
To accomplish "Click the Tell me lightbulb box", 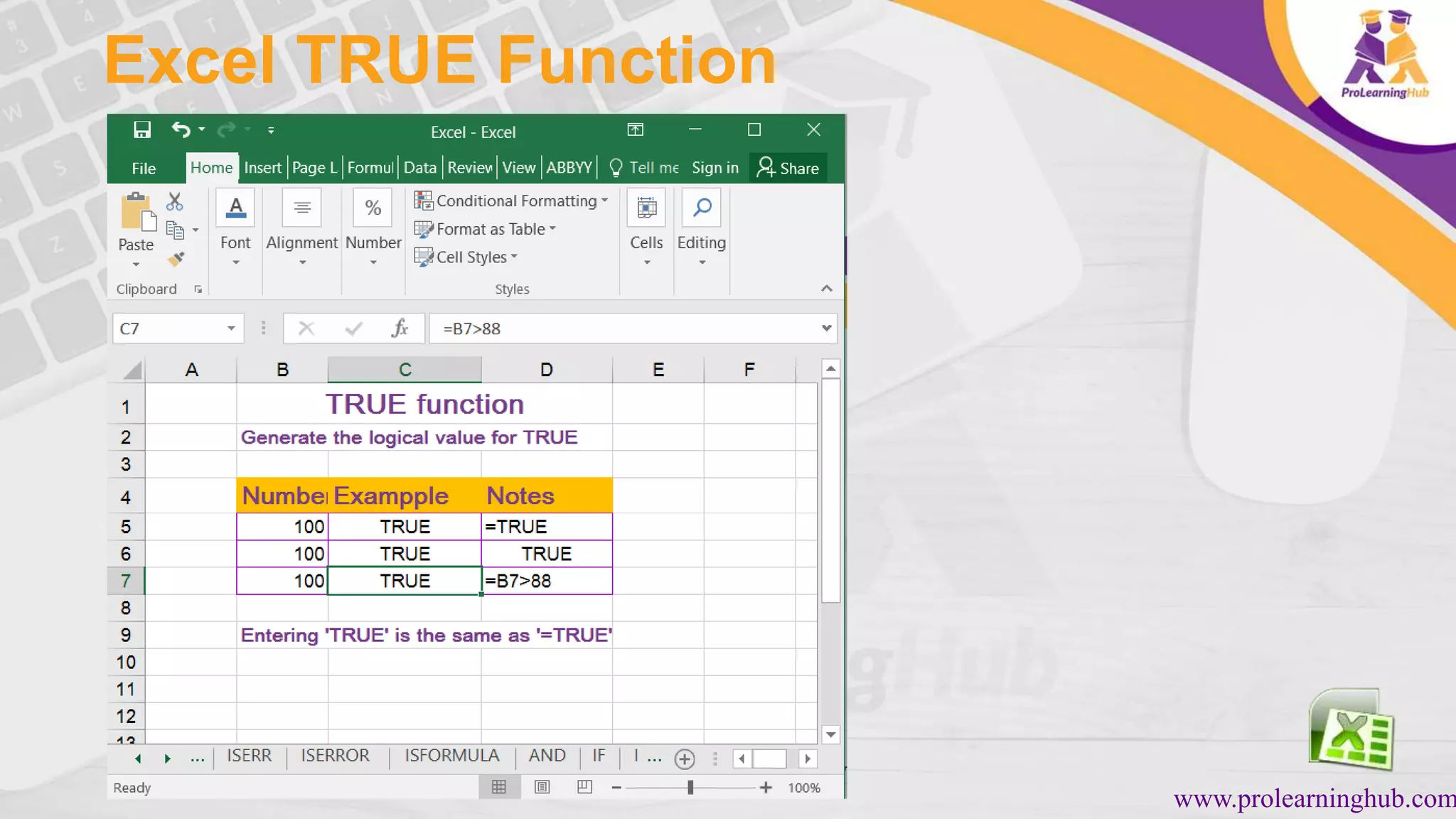I will click(644, 168).
